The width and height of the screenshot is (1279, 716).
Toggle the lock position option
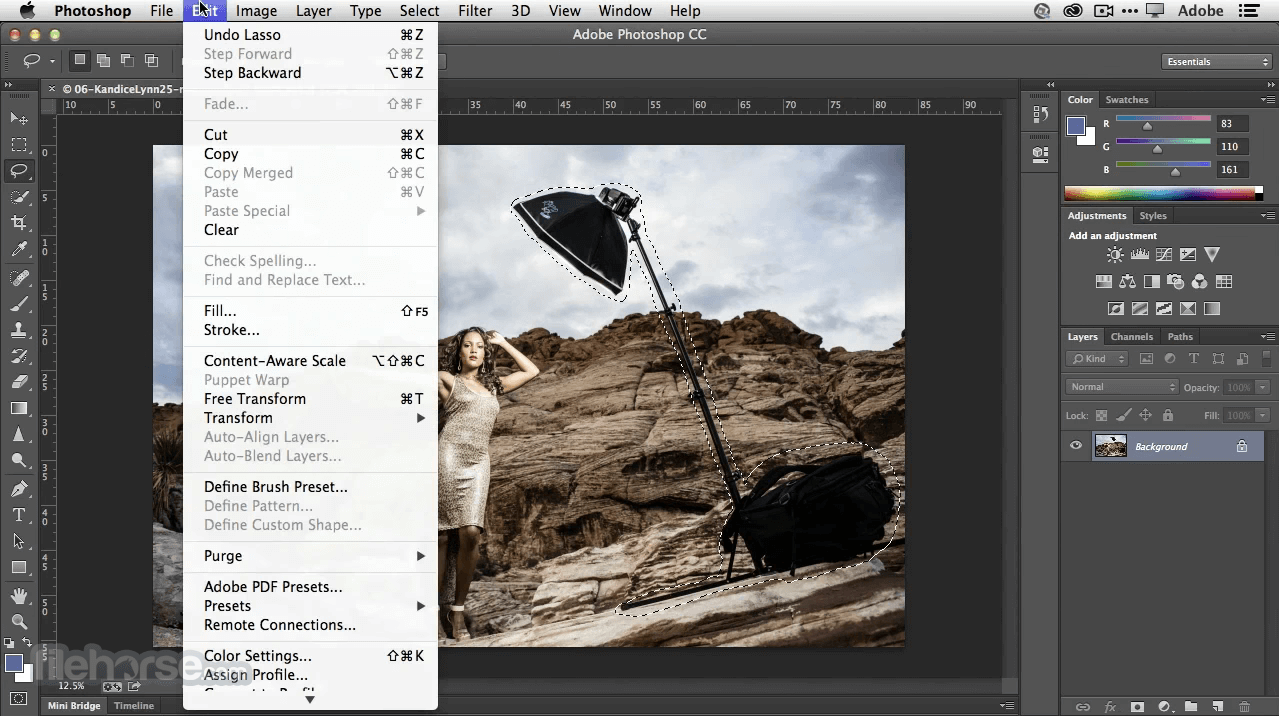1146,415
